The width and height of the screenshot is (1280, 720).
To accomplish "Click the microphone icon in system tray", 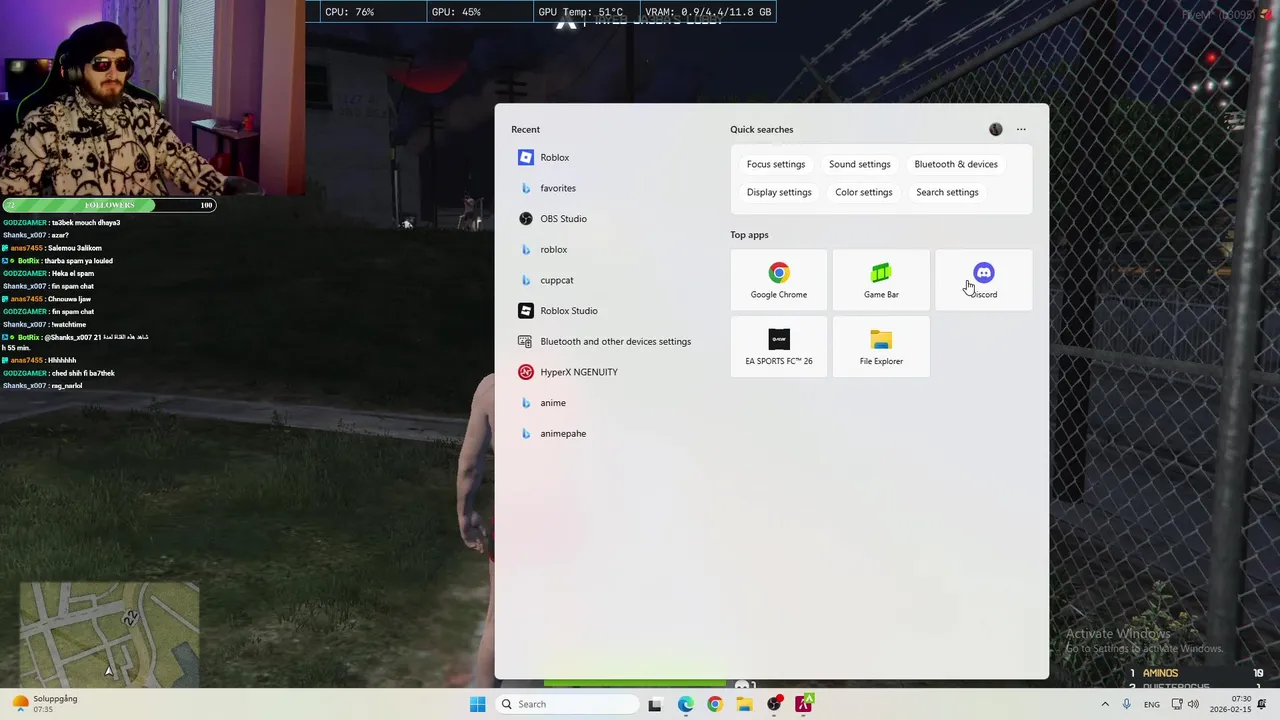I will pyautogui.click(x=1127, y=704).
